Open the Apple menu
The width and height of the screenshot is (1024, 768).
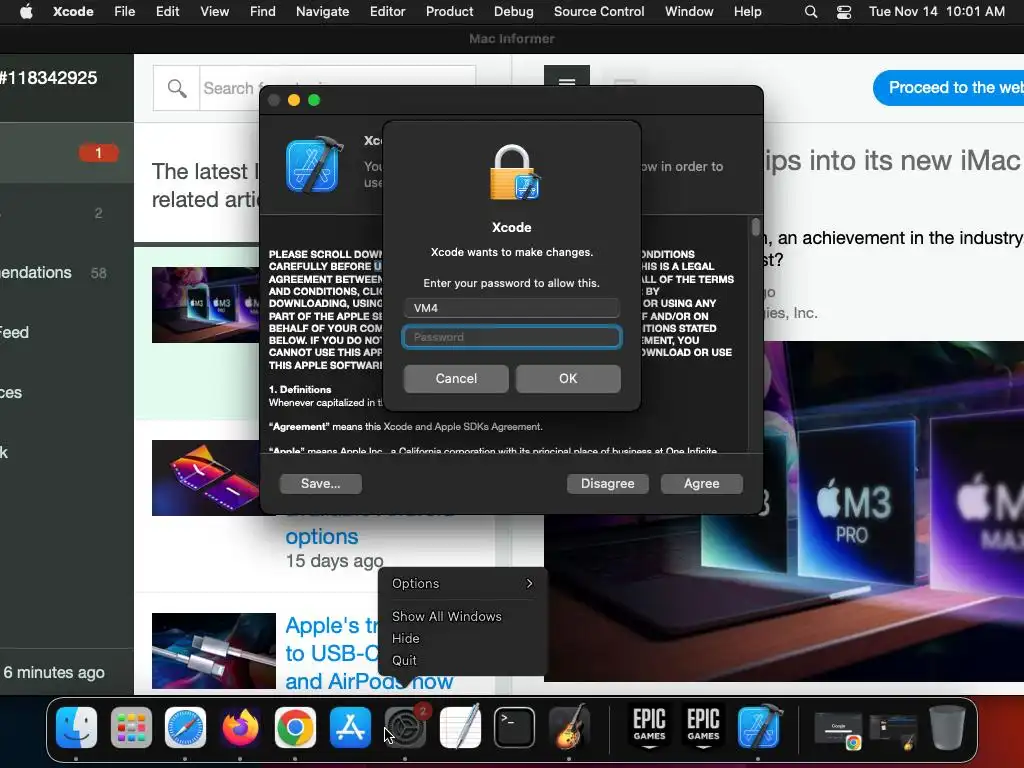coord(26,11)
